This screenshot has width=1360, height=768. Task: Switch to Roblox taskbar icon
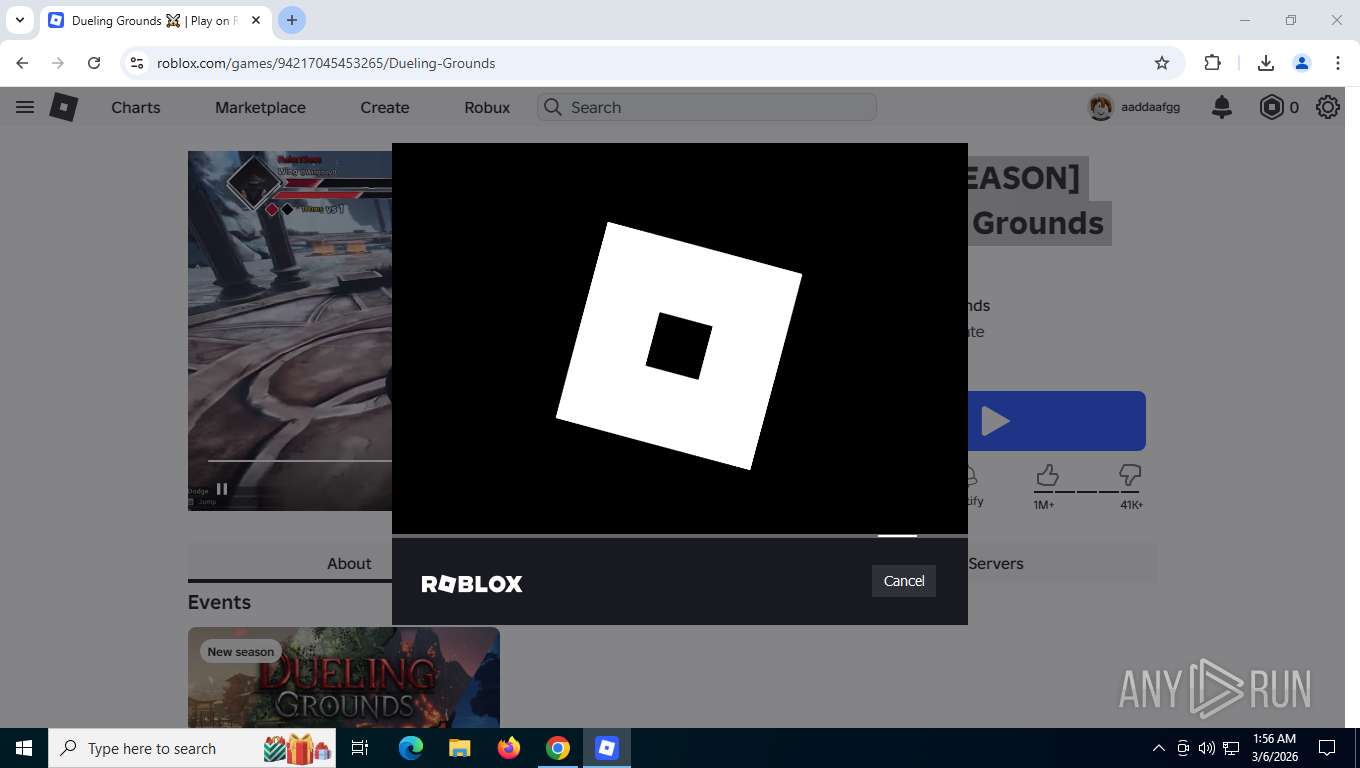pos(607,748)
